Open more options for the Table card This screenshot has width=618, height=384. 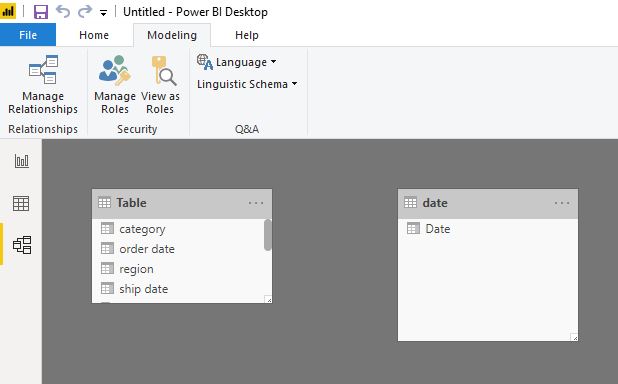[256, 203]
